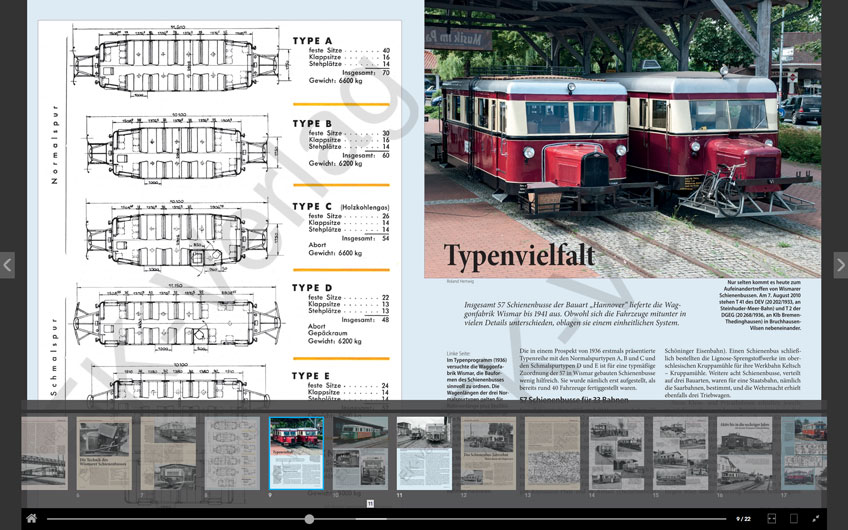Viewport: 848px width, 530px height.
Task: Open the leftmost partially visible page thumbnail
Action: (x=45, y=453)
